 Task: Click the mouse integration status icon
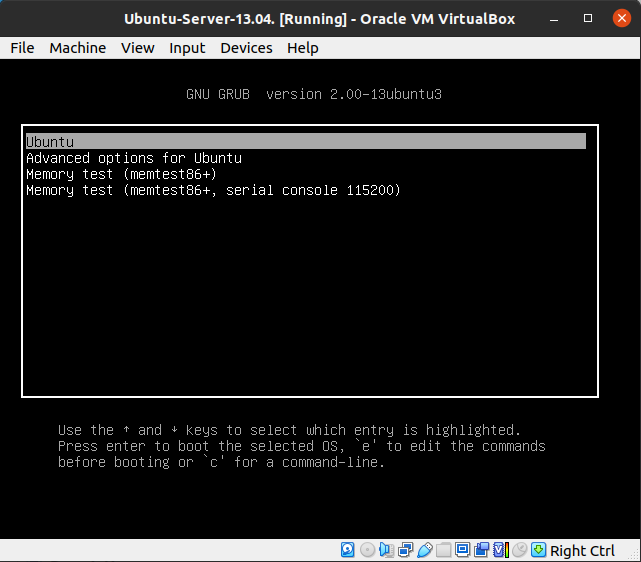519,550
